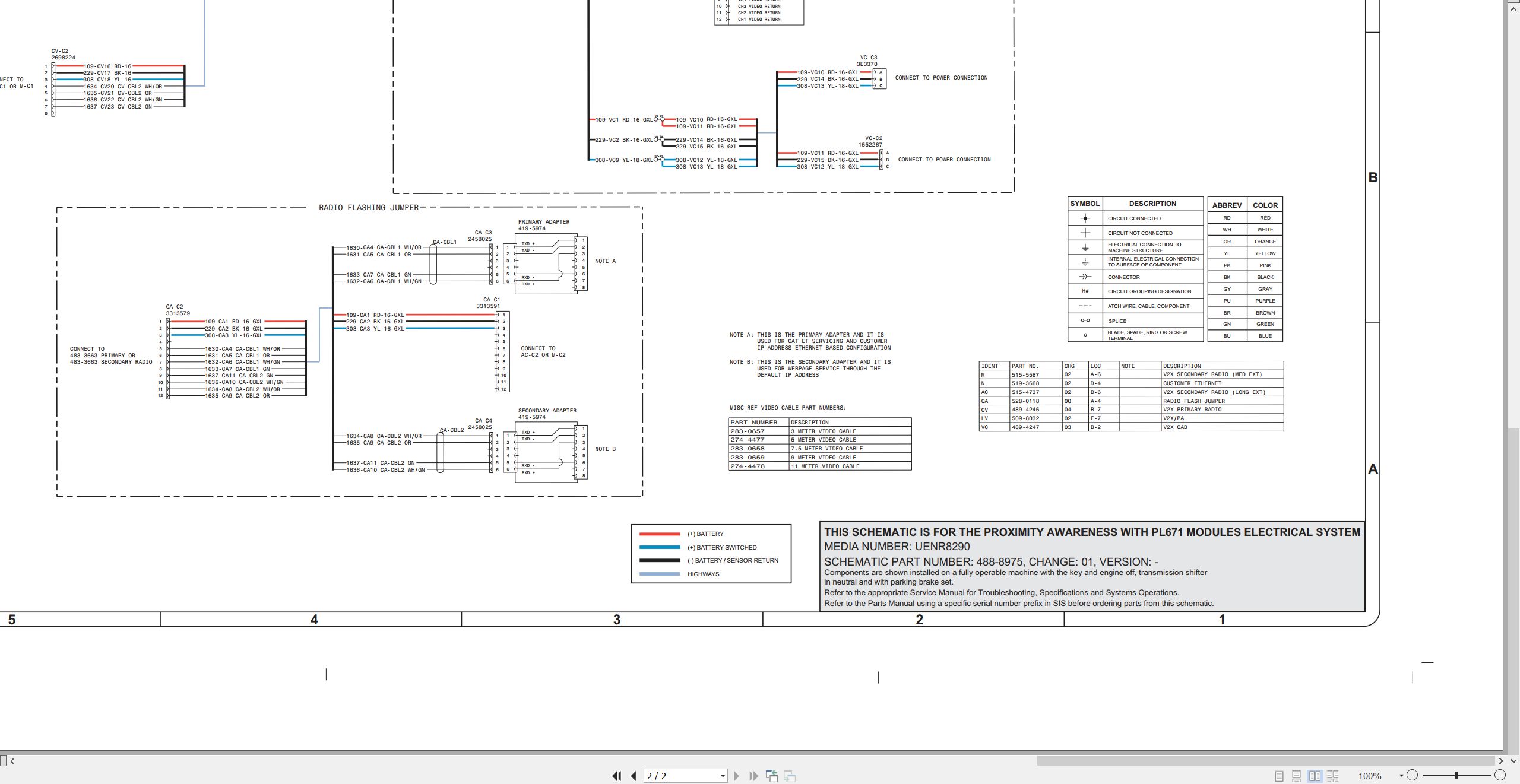Click the zoom in plus button

(1500, 775)
